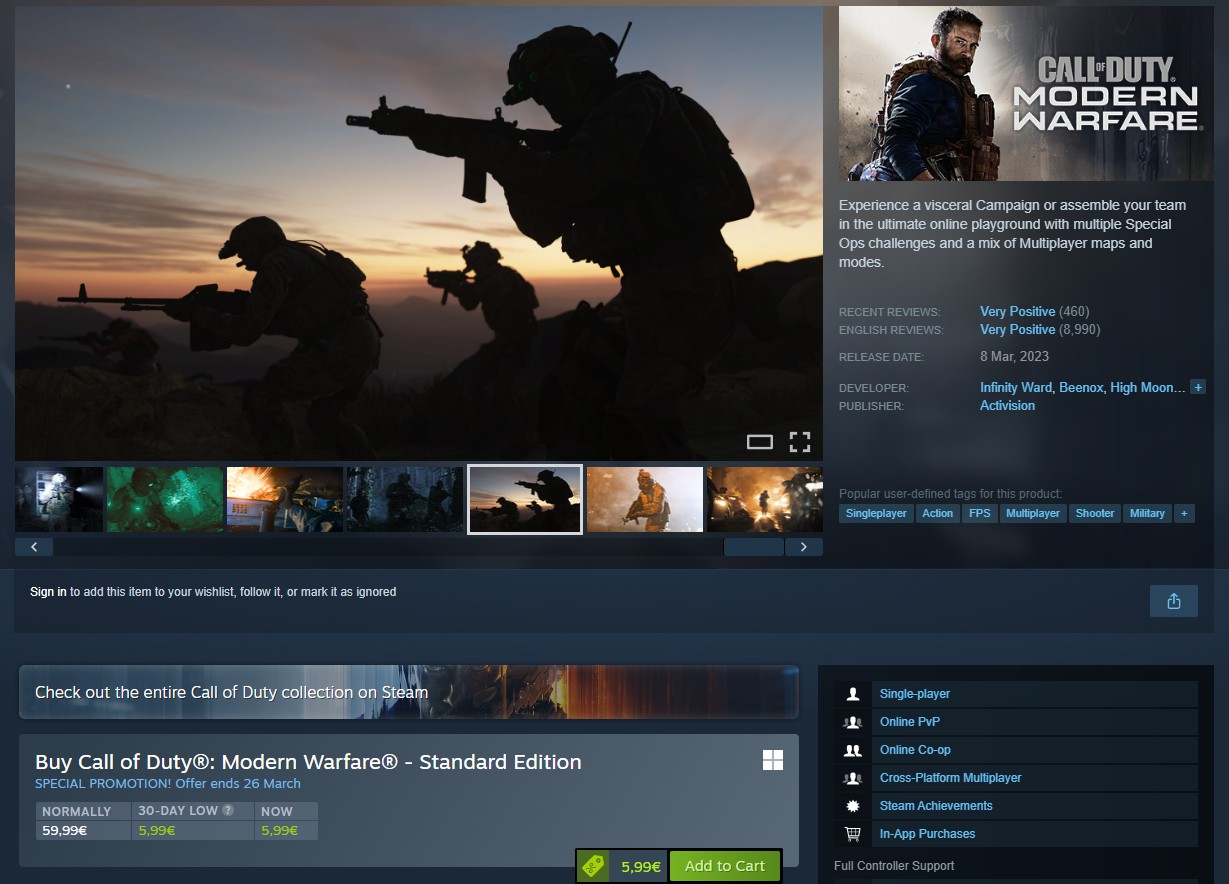Open Very Positive English reviews link
The width and height of the screenshot is (1229, 884).
1017,329
